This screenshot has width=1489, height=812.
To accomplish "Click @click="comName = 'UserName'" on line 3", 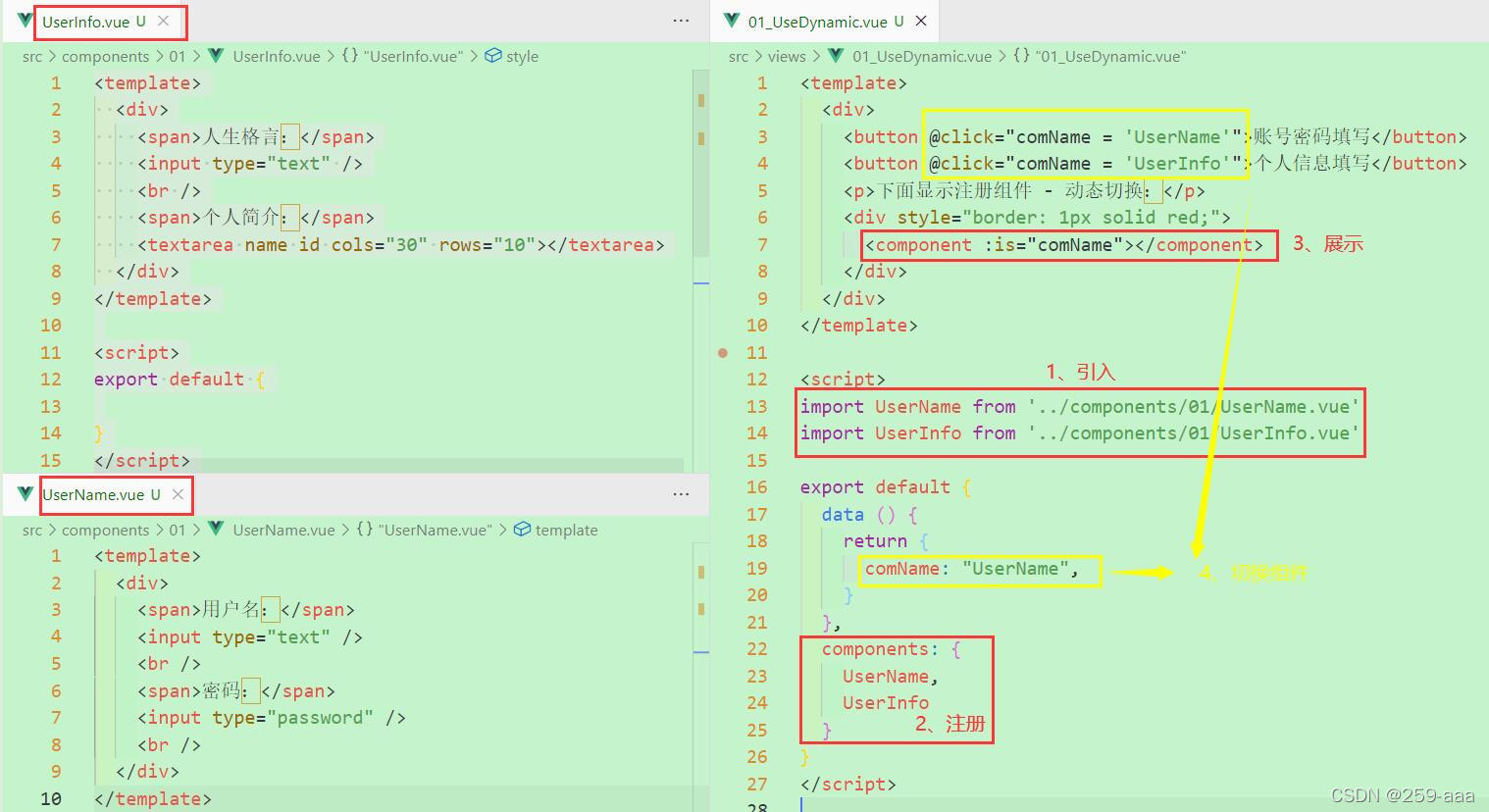I will pos(1086,136).
